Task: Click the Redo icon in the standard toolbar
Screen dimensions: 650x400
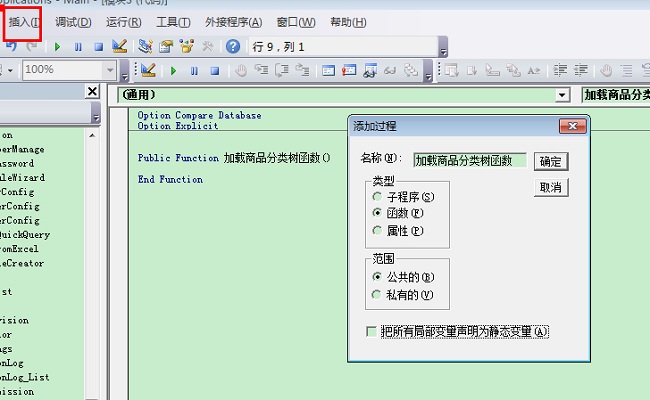Action: click(x=31, y=46)
